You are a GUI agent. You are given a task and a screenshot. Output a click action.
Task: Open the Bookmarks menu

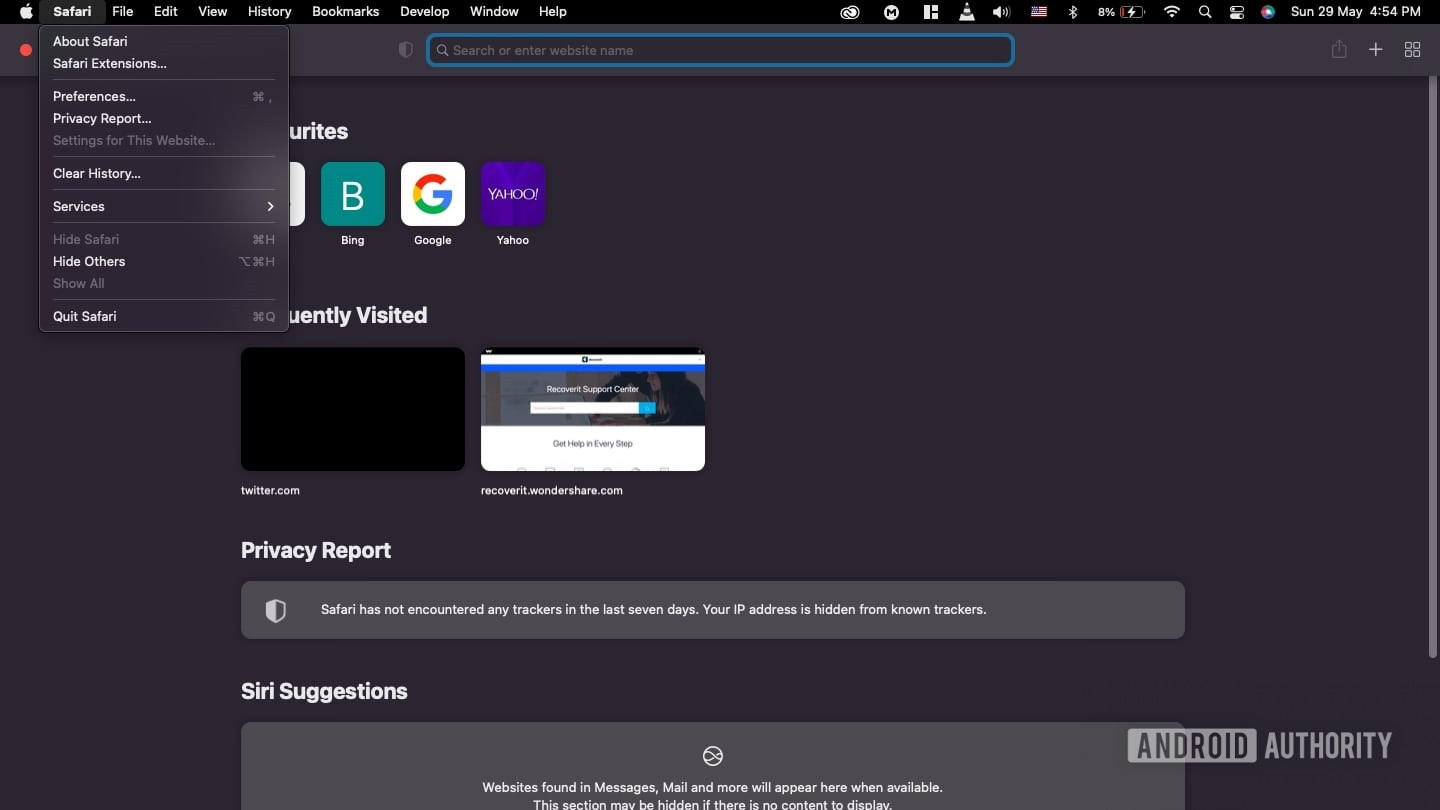tap(346, 12)
